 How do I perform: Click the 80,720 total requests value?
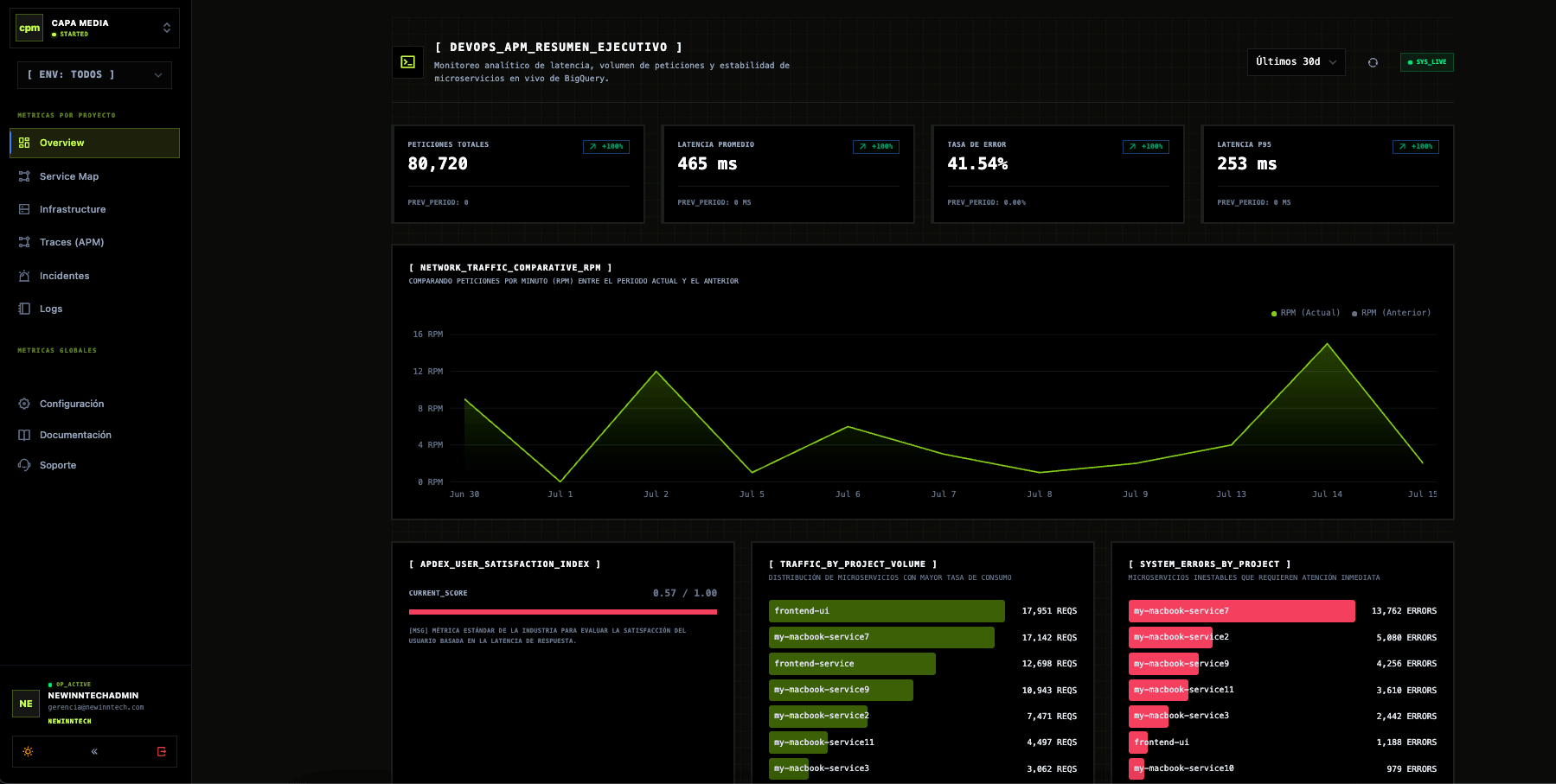pos(438,164)
